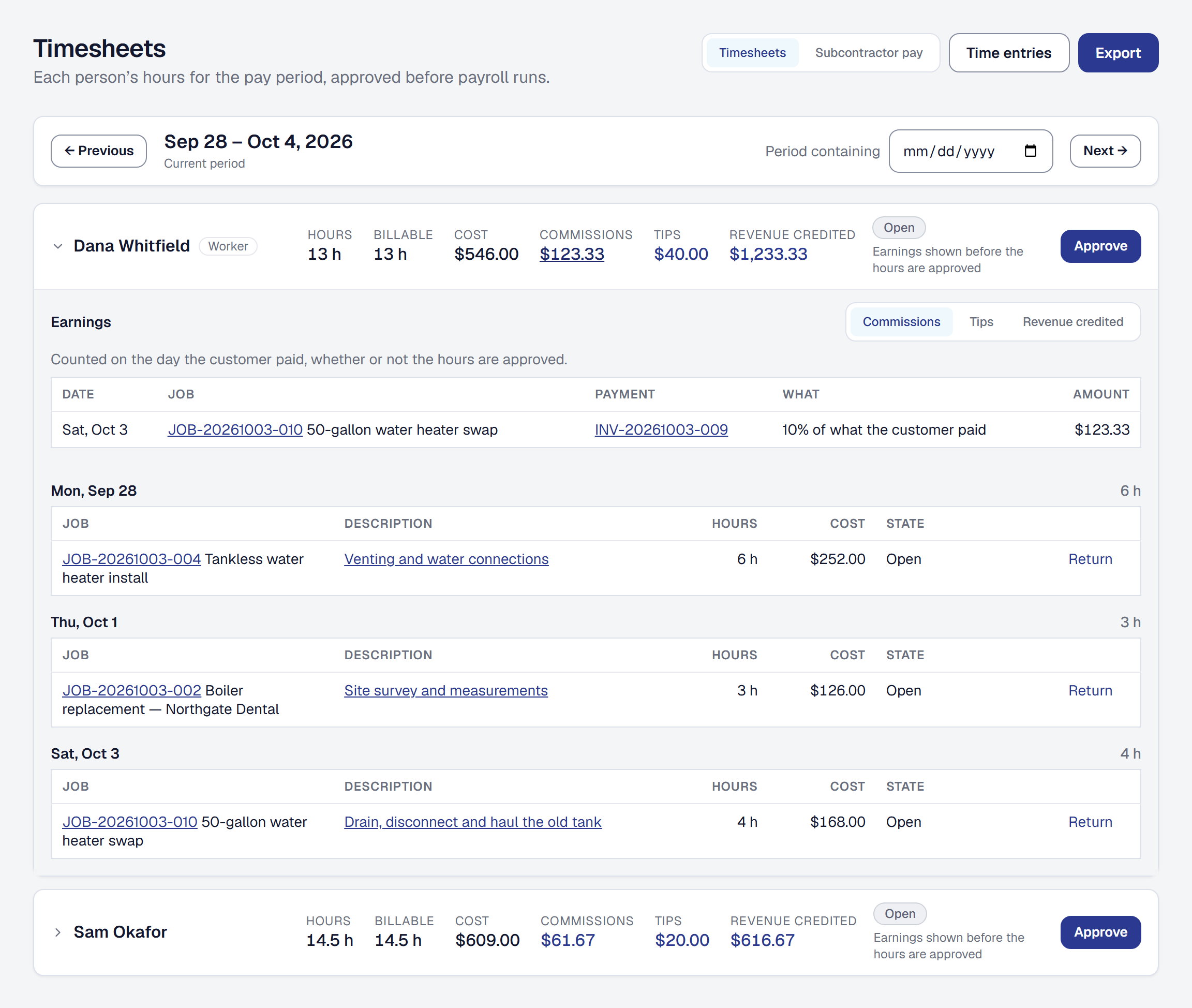Select the Tips earnings tab

point(981,322)
